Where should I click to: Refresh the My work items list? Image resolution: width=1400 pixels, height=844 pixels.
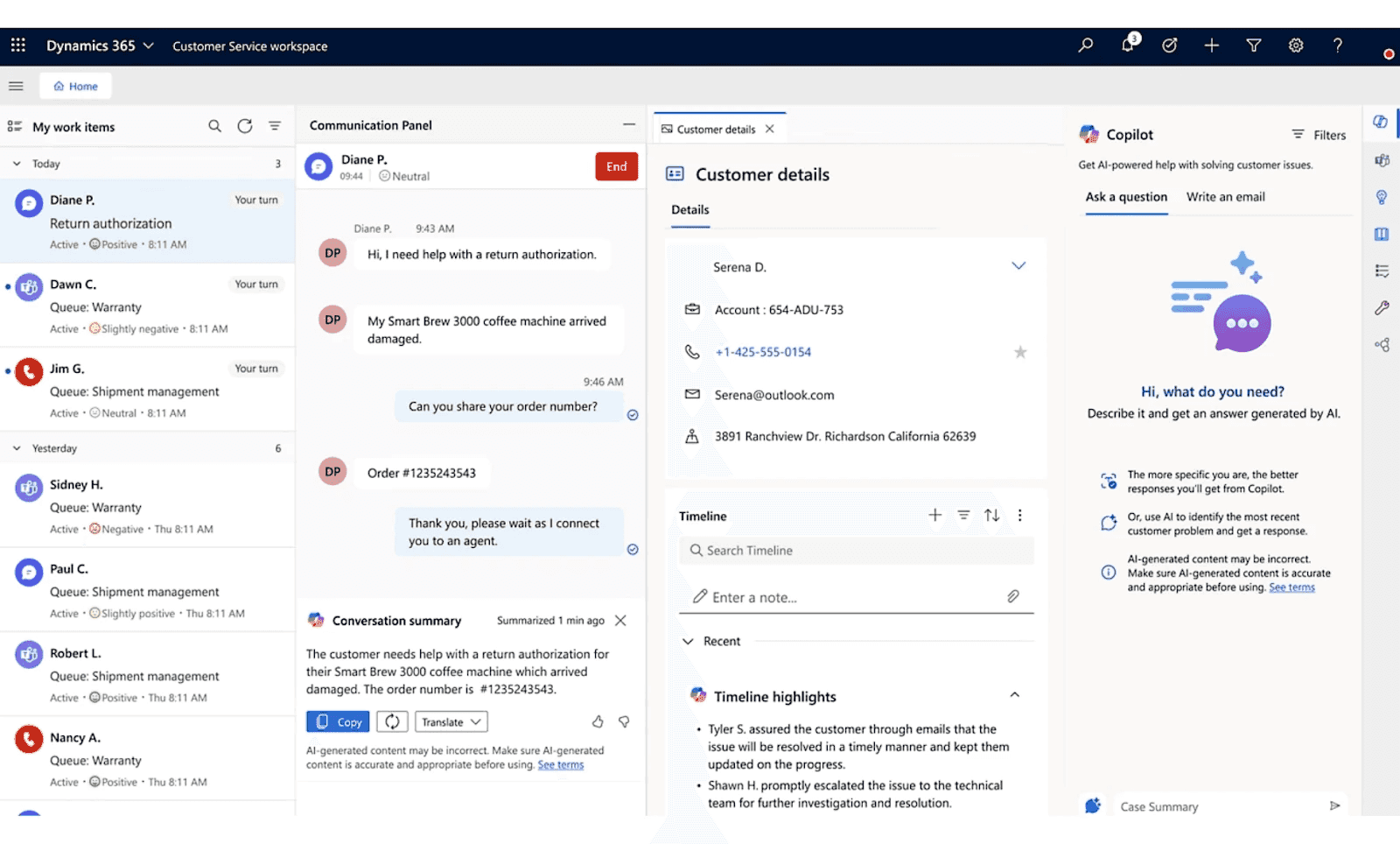pyautogui.click(x=244, y=126)
